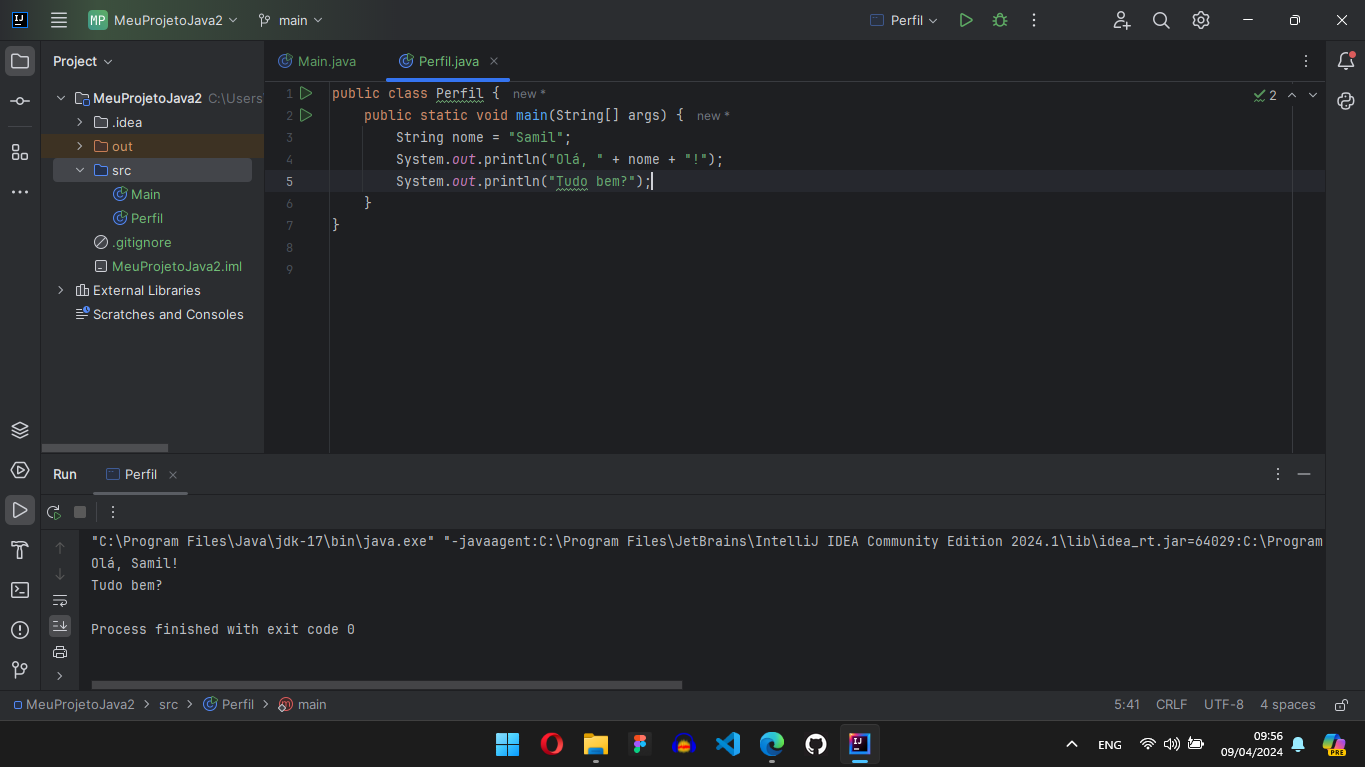Toggle the Run tool window sidebar icon

coord(20,510)
